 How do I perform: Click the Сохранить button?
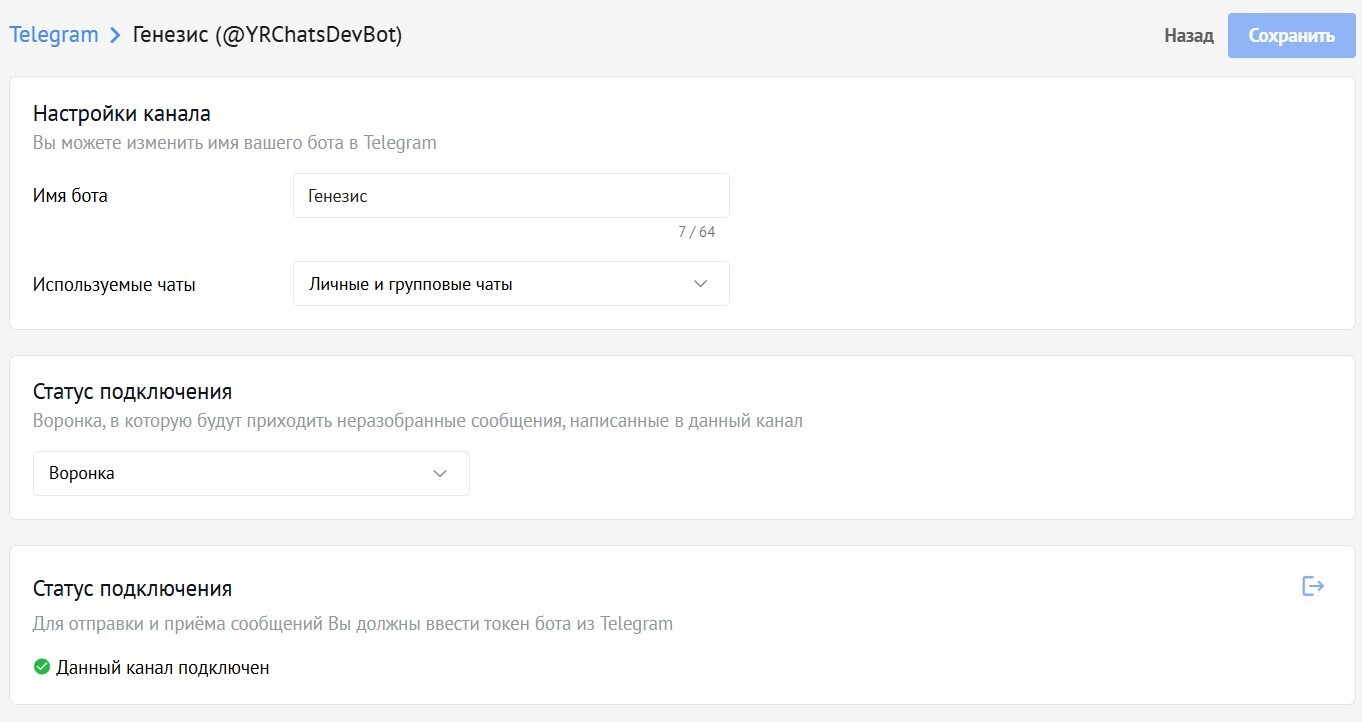tap(1292, 36)
